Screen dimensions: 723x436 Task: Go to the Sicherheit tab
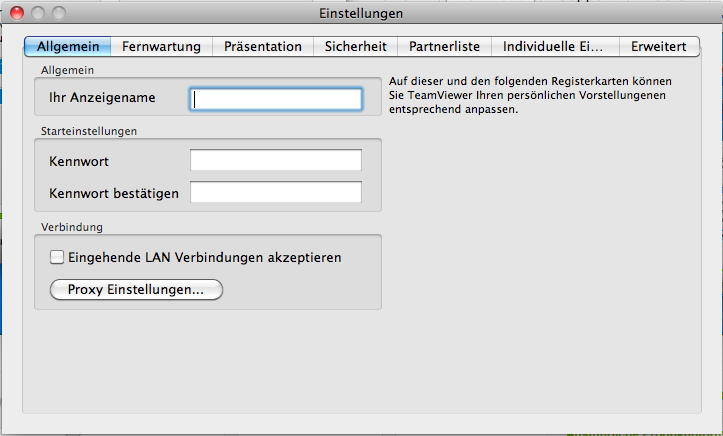click(355, 46)
